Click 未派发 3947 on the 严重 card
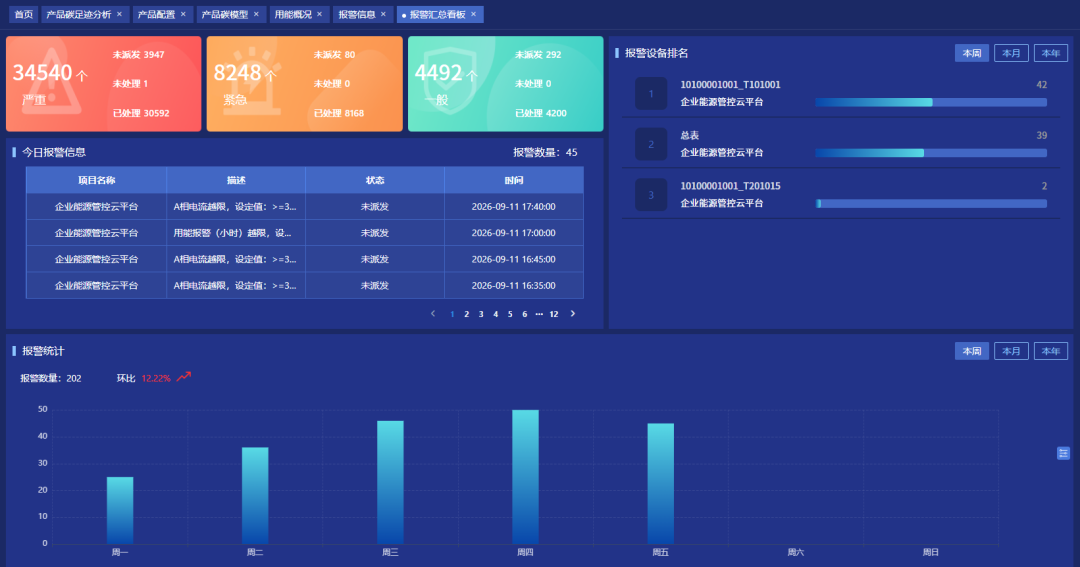 (x=138, y=54)
